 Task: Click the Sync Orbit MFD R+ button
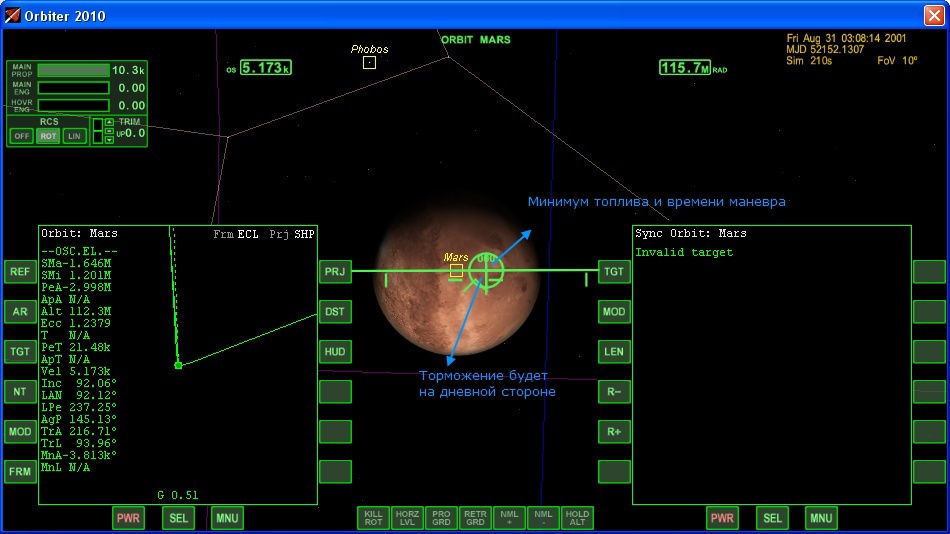point(614,432)
